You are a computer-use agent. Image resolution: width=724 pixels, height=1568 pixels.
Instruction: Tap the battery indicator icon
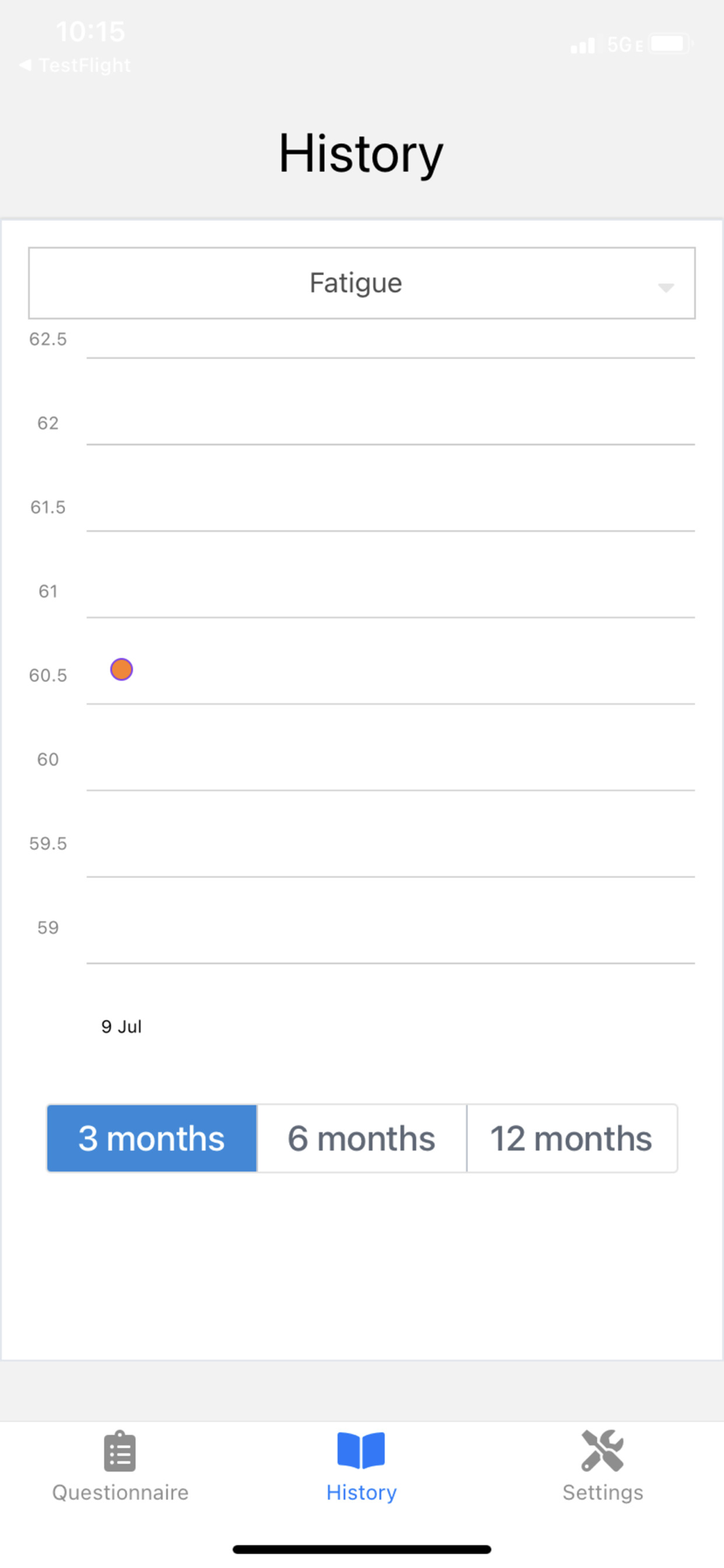[x=670, y=44]
